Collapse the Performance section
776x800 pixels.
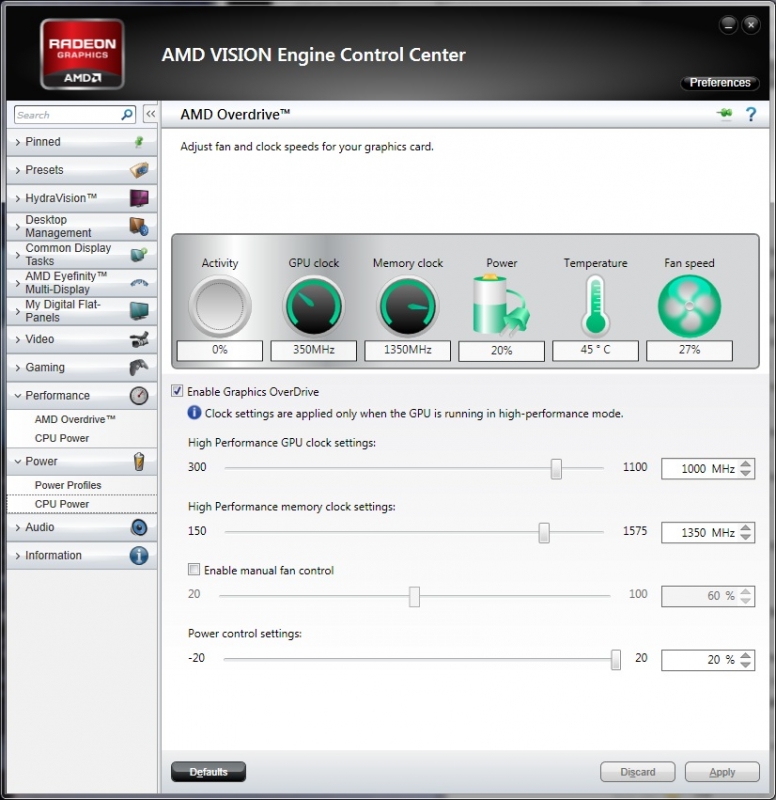tap(57, 396)
